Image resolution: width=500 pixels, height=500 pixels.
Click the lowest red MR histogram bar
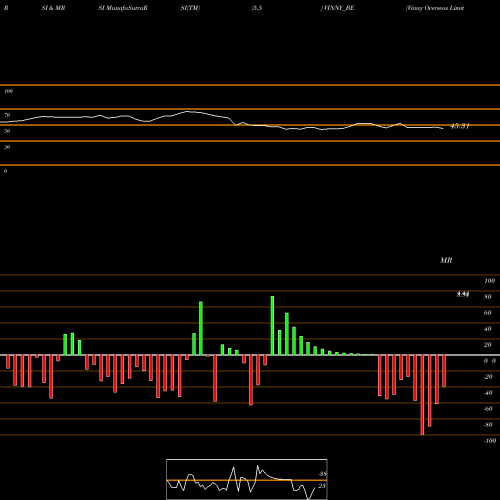click(x=422, y=395)
